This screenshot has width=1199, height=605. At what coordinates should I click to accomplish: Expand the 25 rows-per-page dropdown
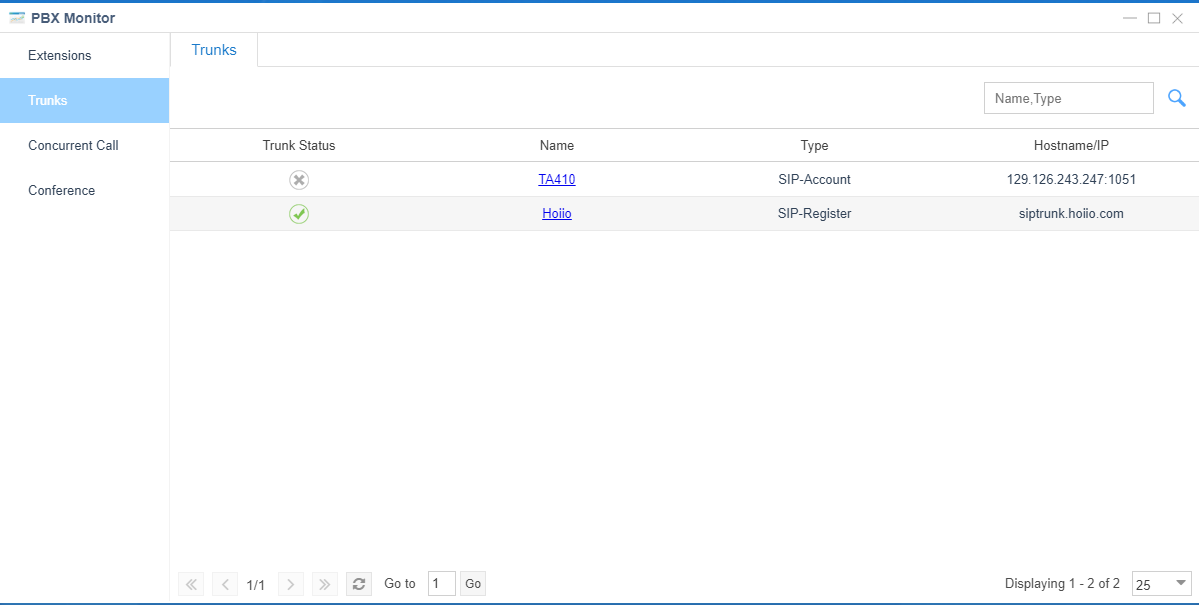click(1162, 584)
